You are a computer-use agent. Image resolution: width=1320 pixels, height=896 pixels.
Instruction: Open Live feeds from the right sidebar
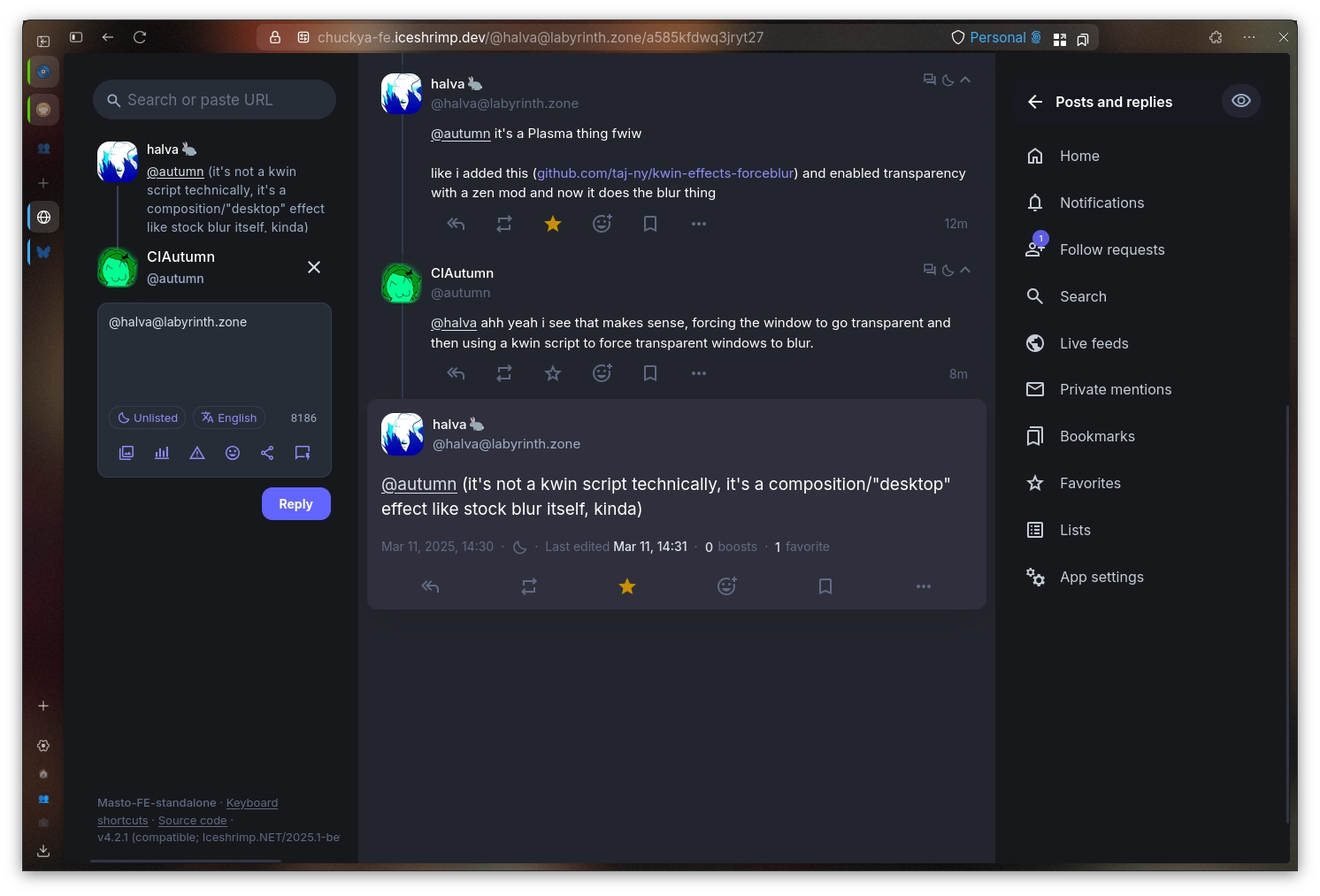(1094, 343)
